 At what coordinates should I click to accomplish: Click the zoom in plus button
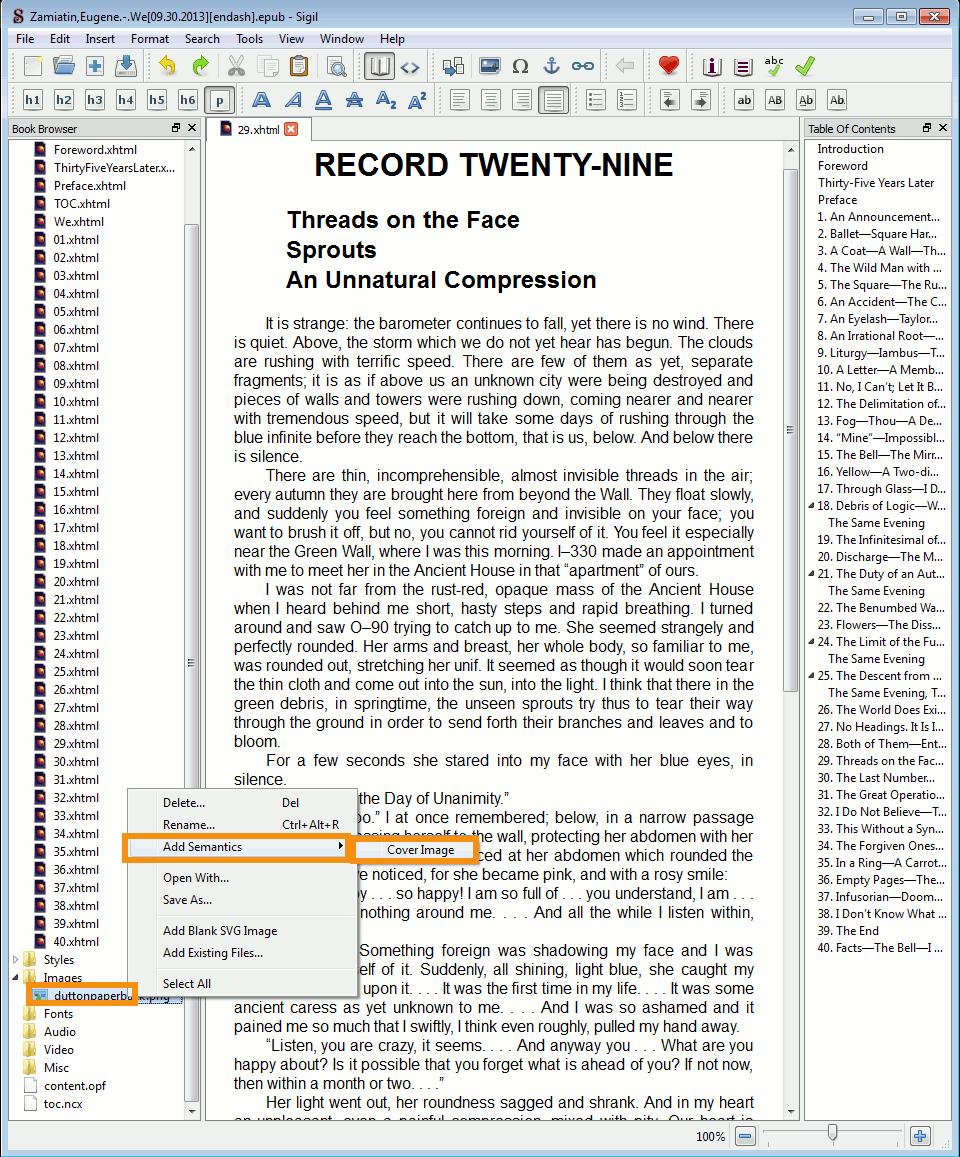click(x=920, y=1136)
